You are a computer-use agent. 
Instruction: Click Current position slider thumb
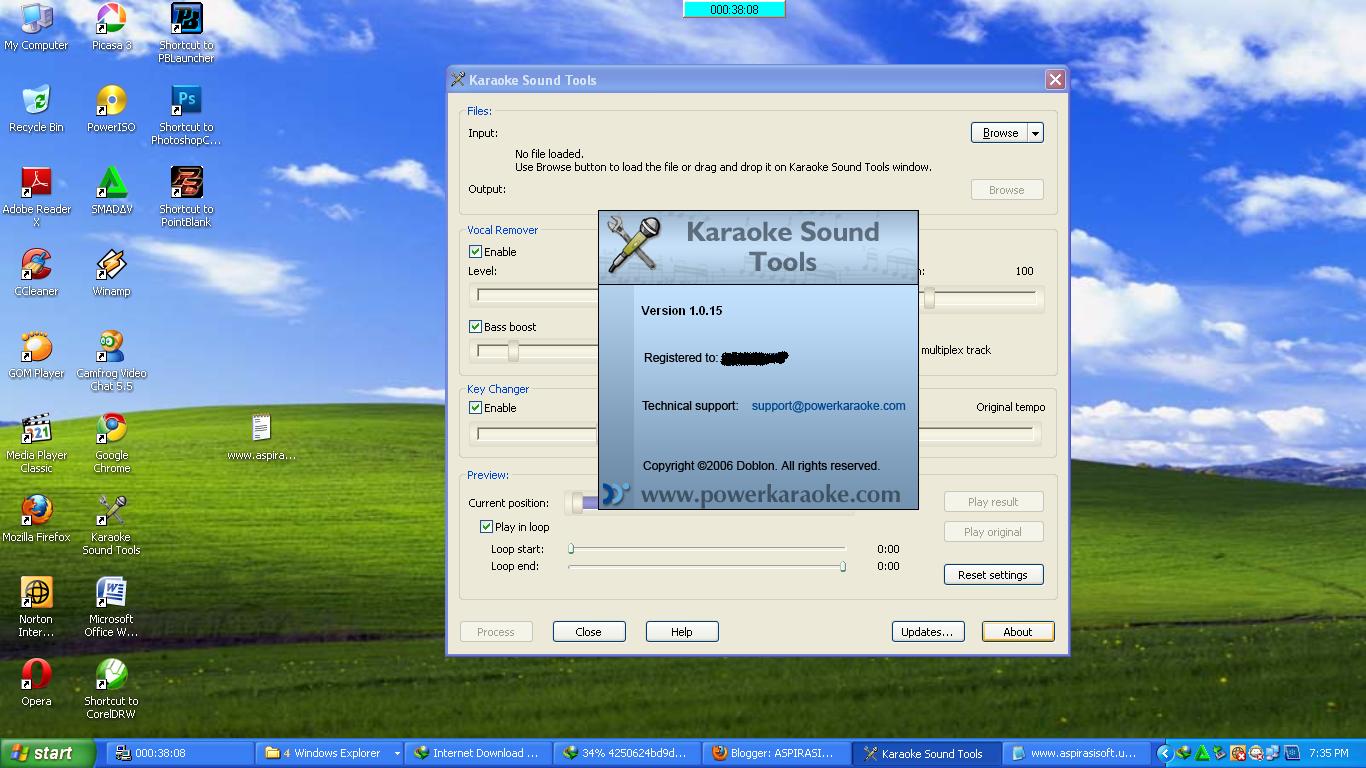pyautogui.click(x=577, y=503)
